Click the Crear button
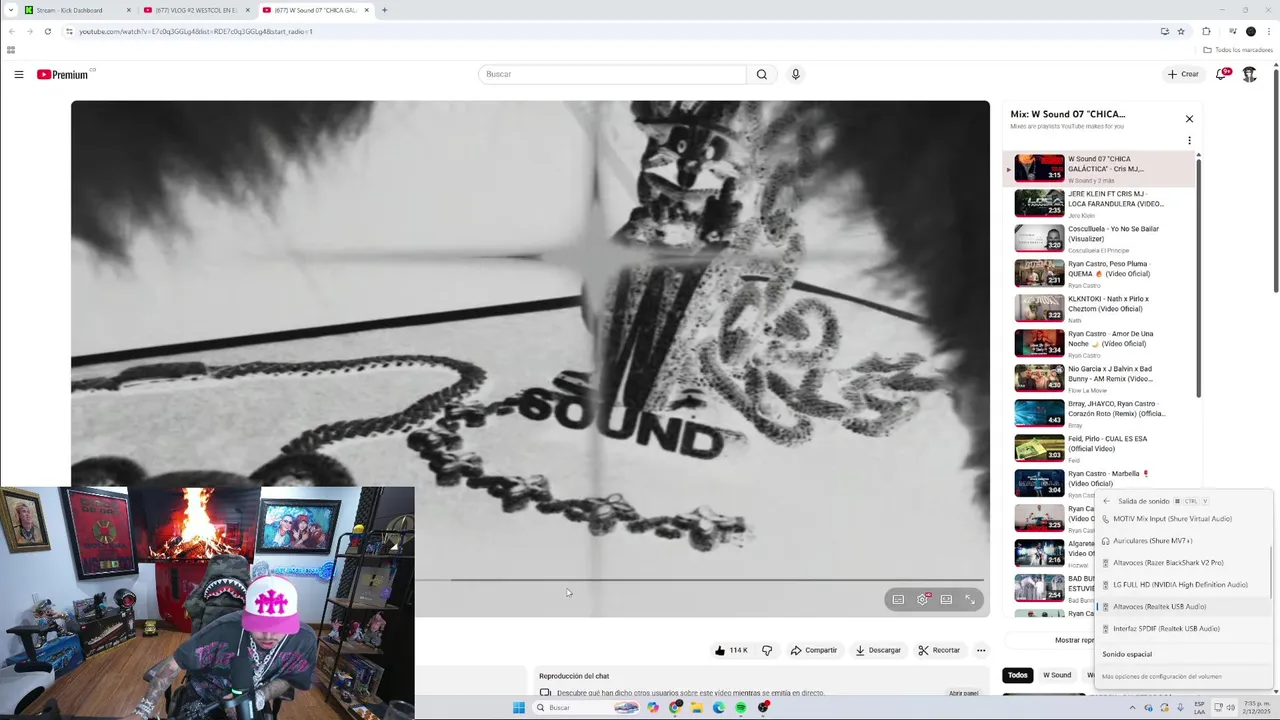Screen dimensions: 1280x720 [1183, 74]
